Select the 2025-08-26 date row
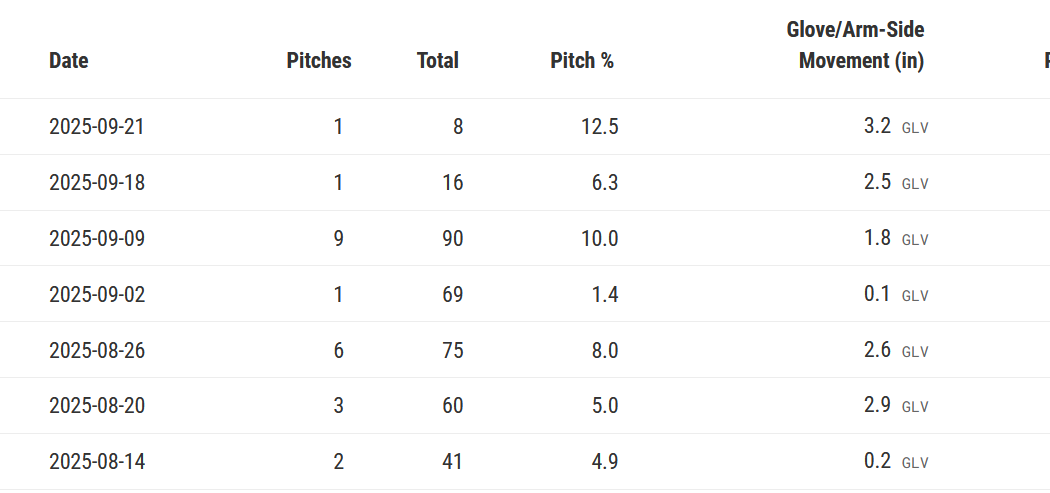The image size is (1050, 493). pyautogui.click(x=104, y=351)
